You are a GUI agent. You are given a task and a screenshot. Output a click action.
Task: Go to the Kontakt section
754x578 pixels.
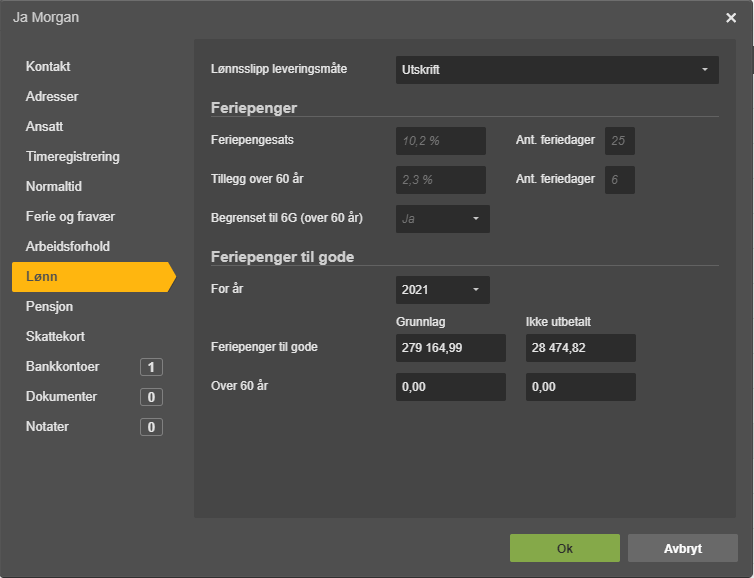(48, 66)
